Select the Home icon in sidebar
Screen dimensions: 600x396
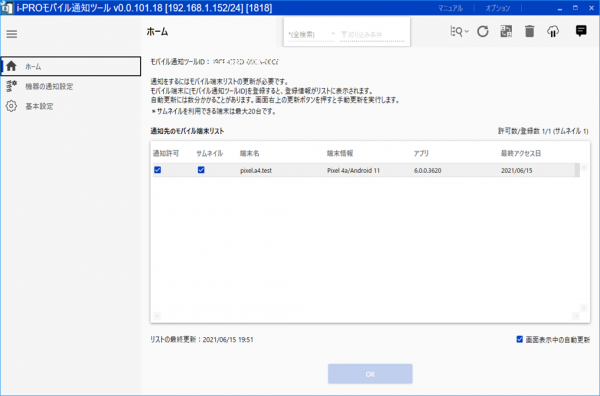point(11,66)
